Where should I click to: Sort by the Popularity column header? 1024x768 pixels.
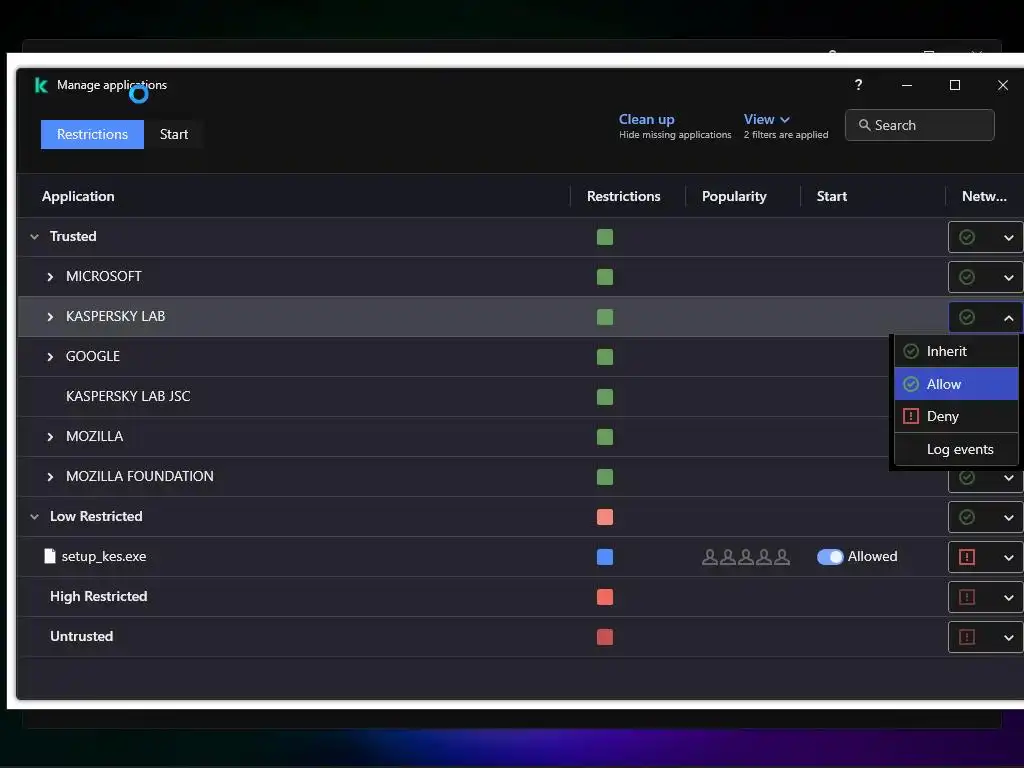click(x=734, y=196)
